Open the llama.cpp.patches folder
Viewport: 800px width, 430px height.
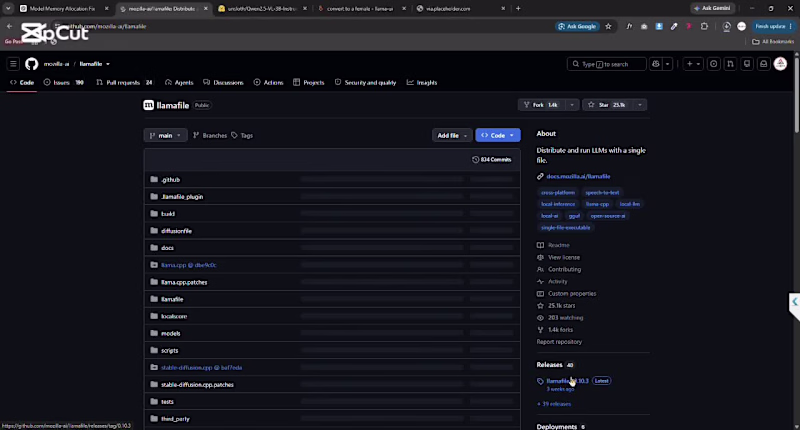[184, 282]
